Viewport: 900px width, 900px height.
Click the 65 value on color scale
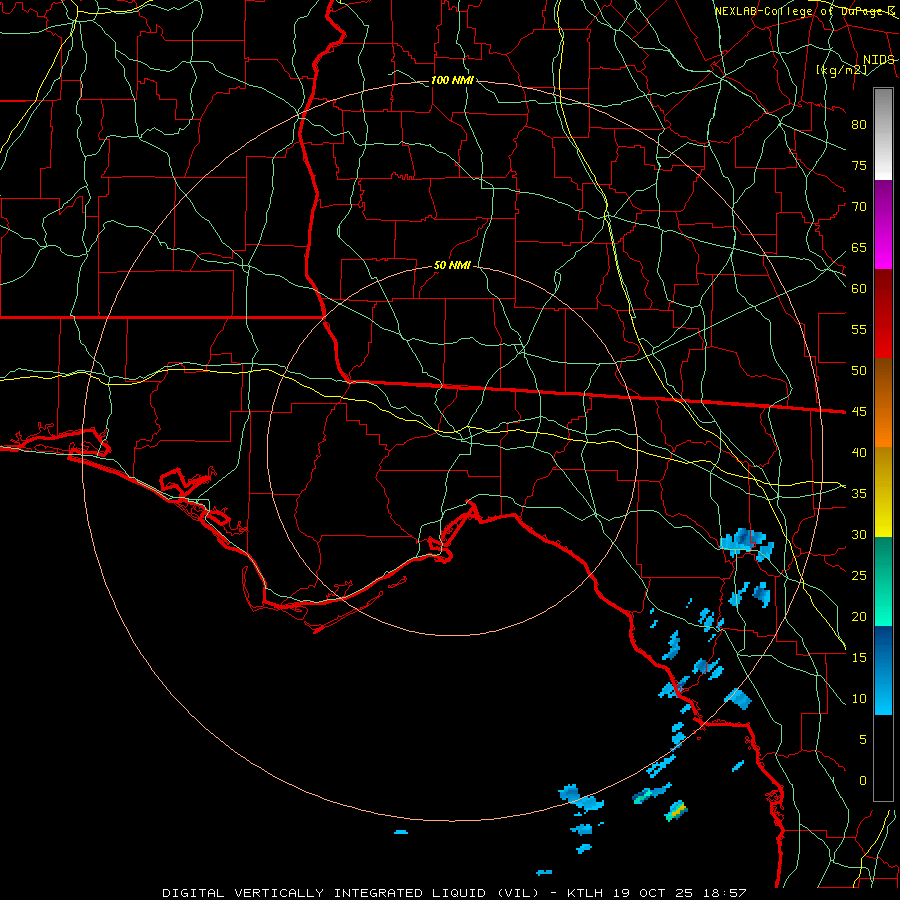[x=859, y=247]
